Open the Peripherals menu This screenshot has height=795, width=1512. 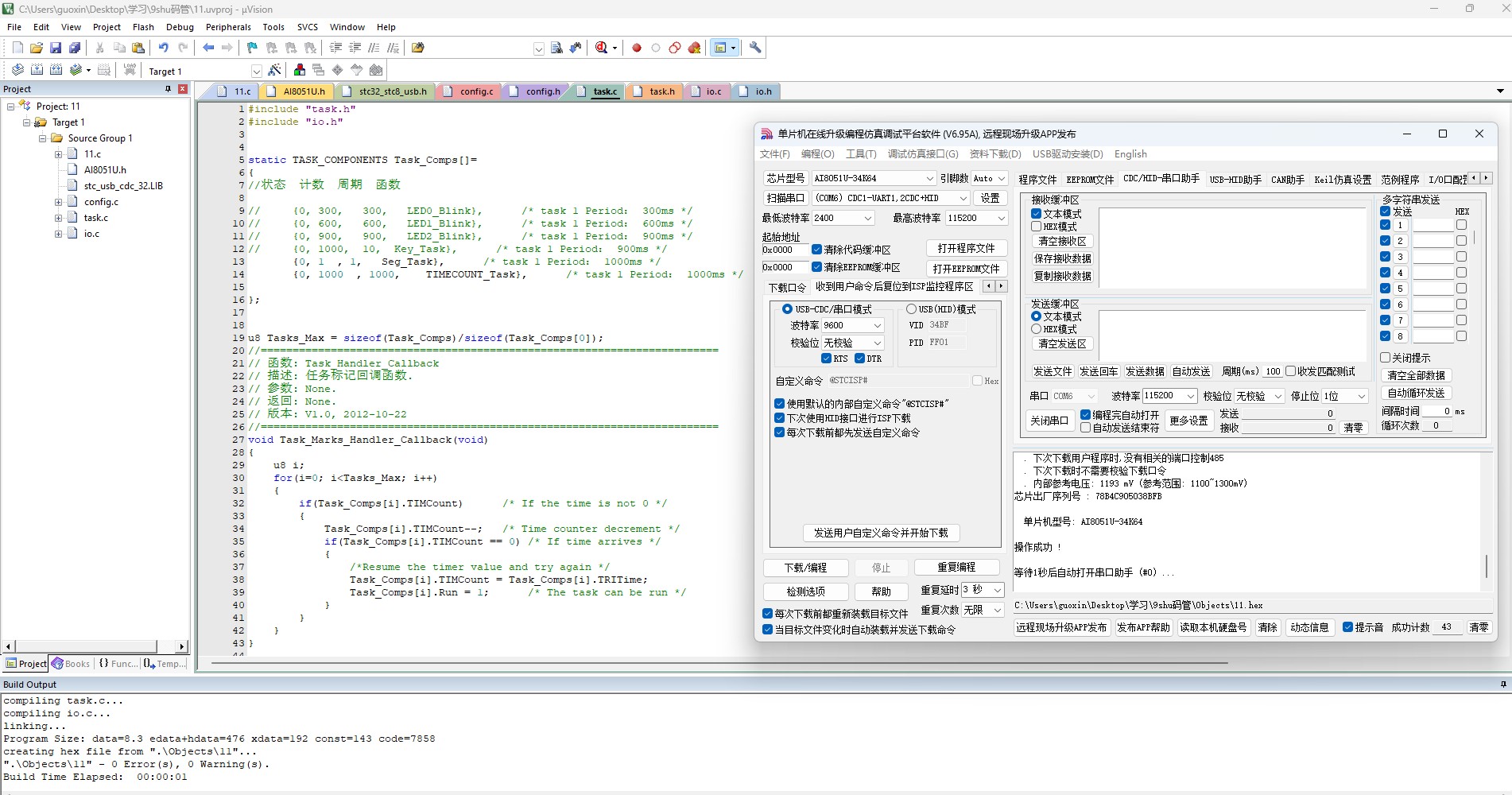click(228, 27)
